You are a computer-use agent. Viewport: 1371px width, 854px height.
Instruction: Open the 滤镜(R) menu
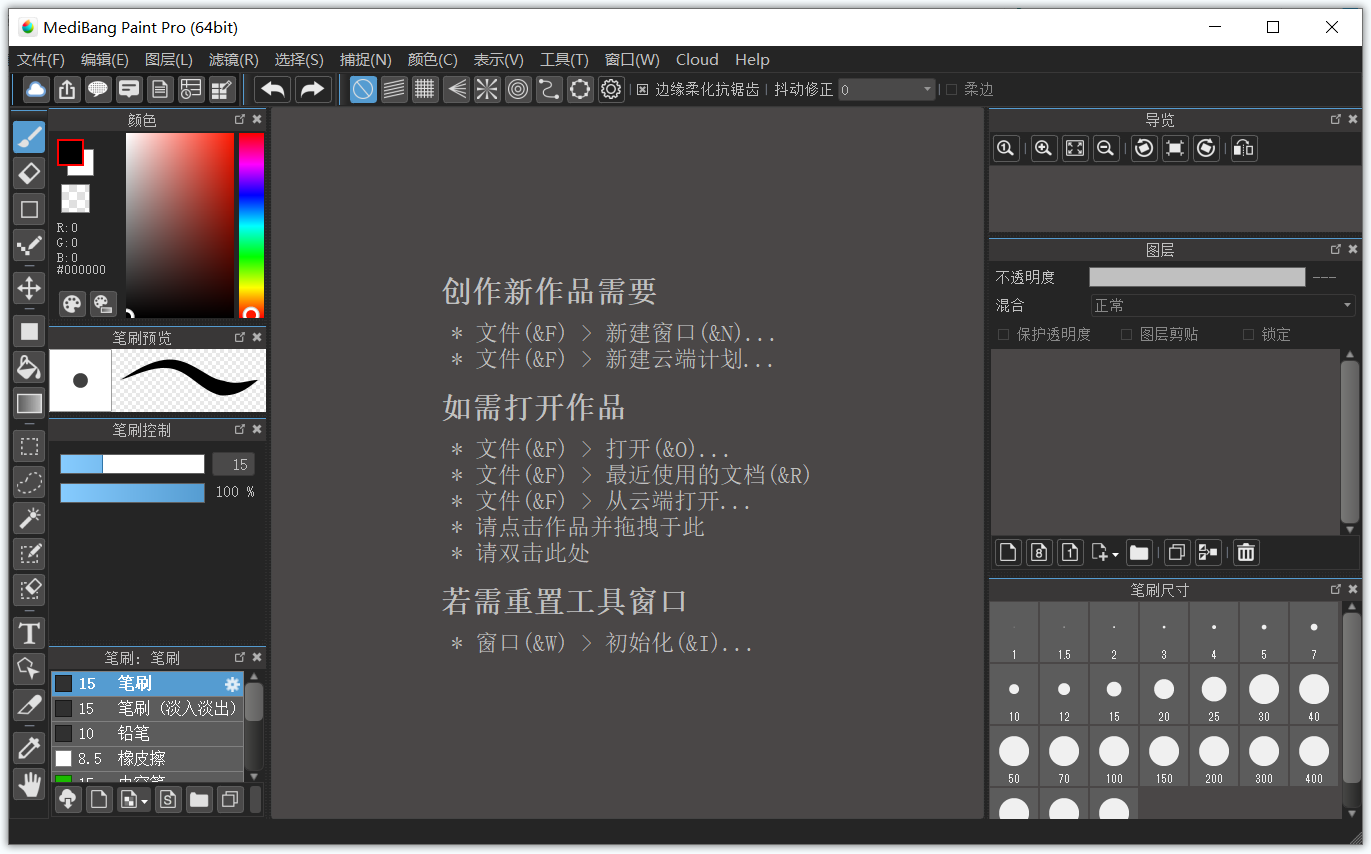click(x=234, y=59)
